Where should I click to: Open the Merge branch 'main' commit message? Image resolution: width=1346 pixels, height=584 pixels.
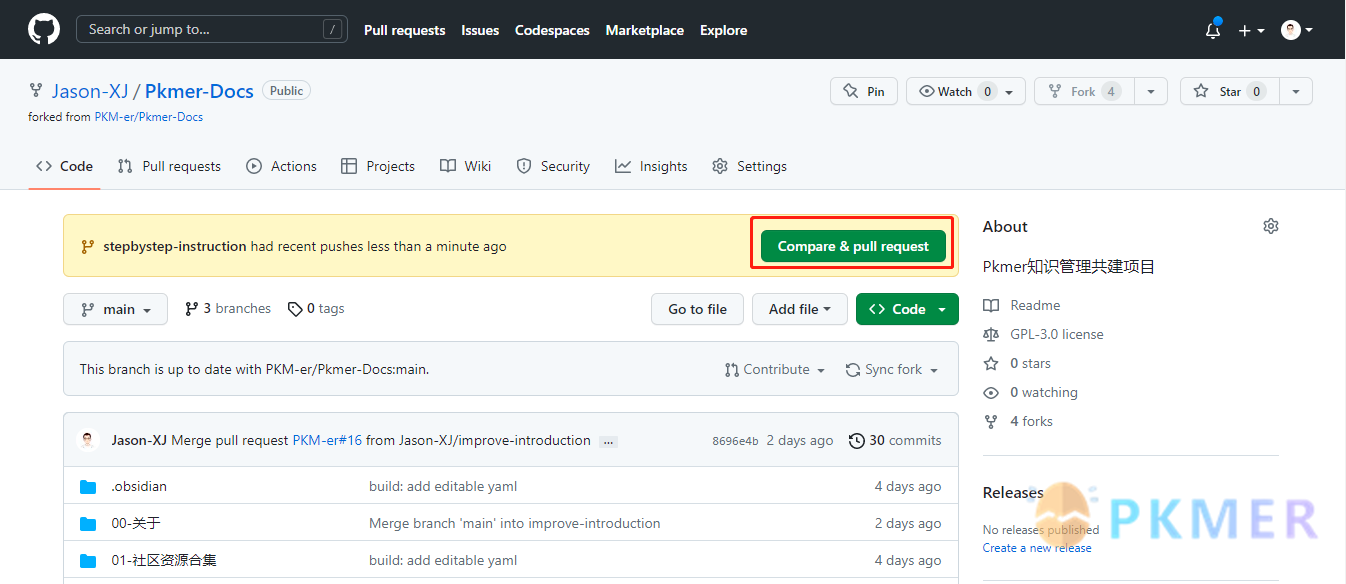[515, 524]
